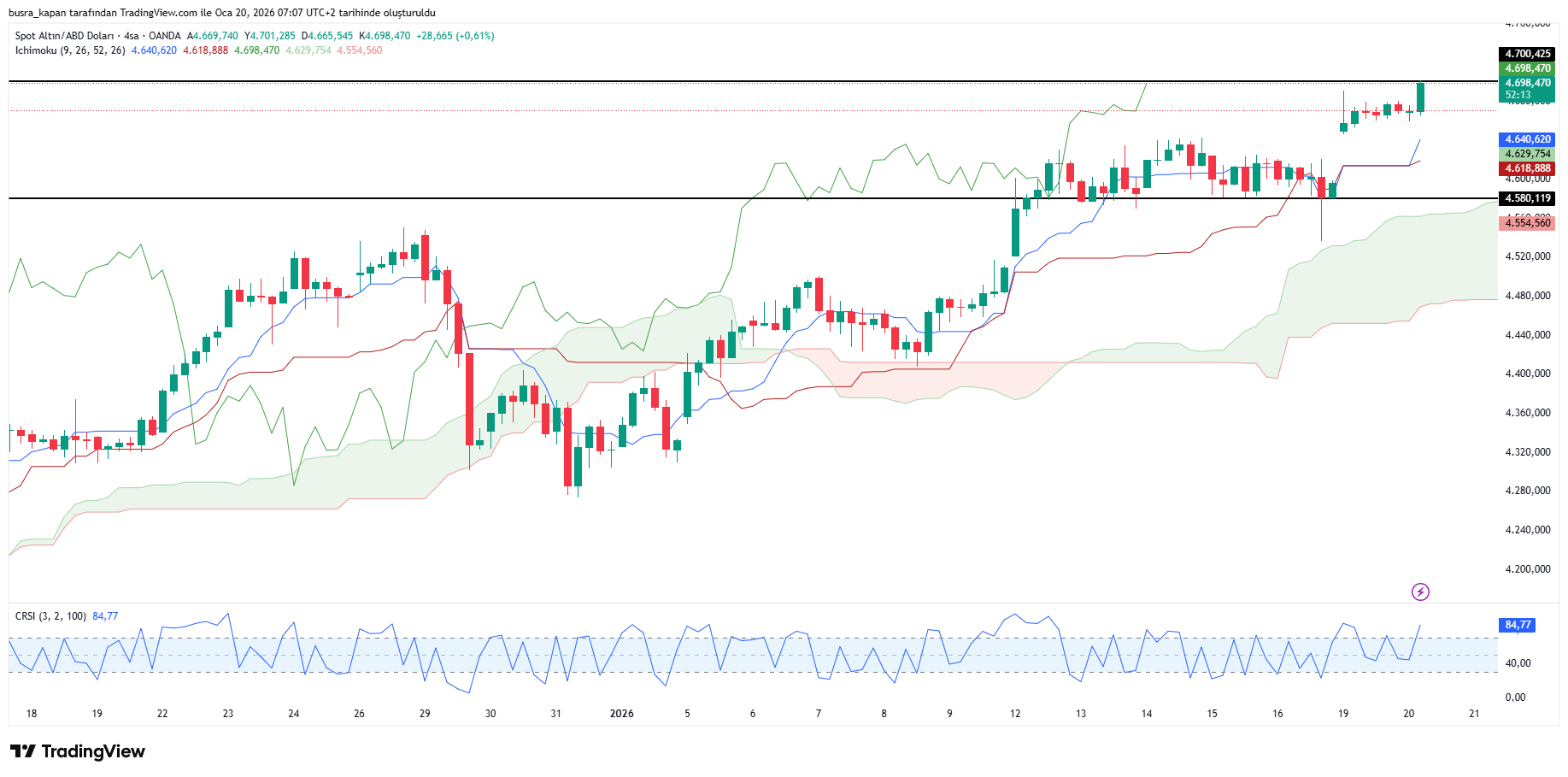Click the 52:13 candle countdown label
The width and height of the screenshot is (1568, 777).
click(1518, 95)
